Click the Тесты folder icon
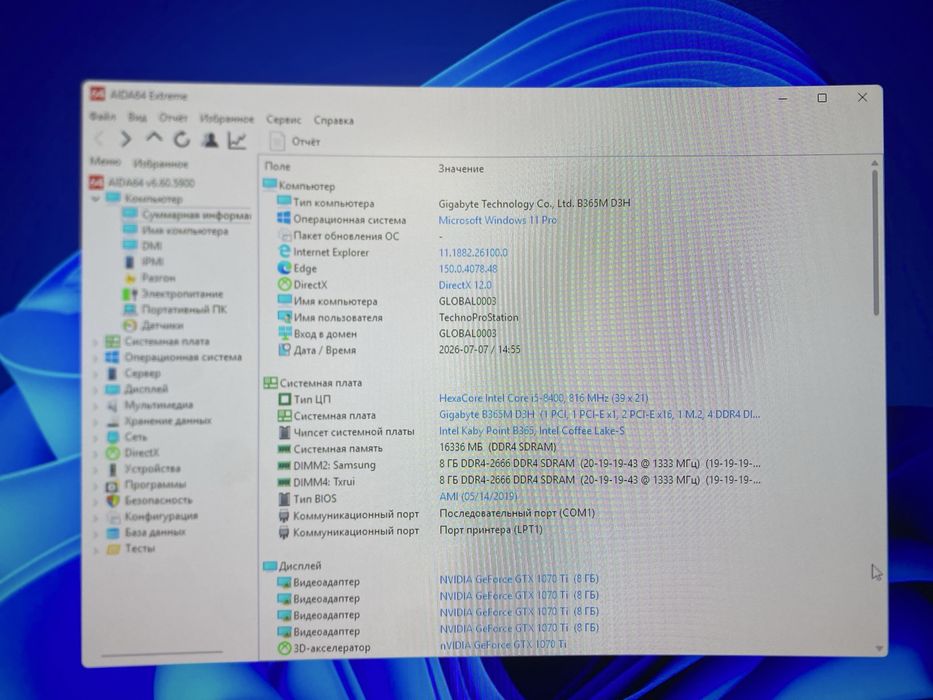The width and height of the screenshot is (933, 700). (x=113, y=549)
